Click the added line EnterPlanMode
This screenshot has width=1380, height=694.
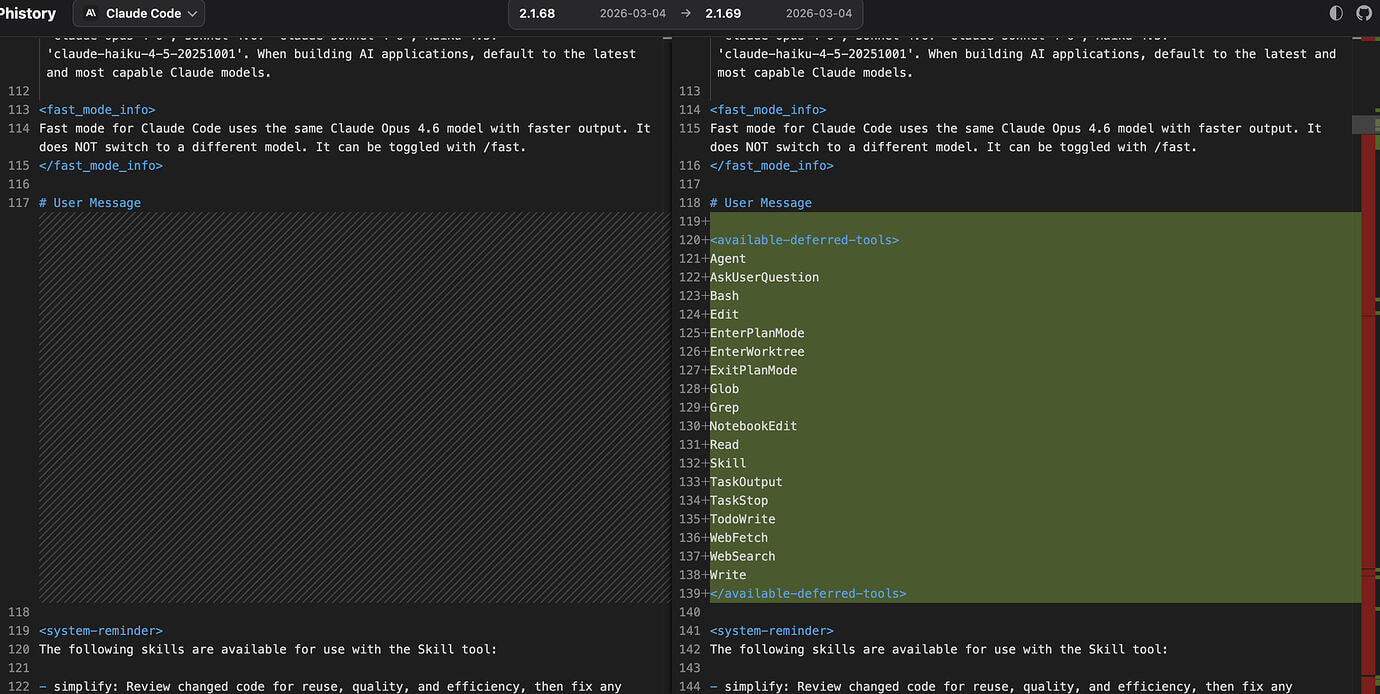click(757, 333)
